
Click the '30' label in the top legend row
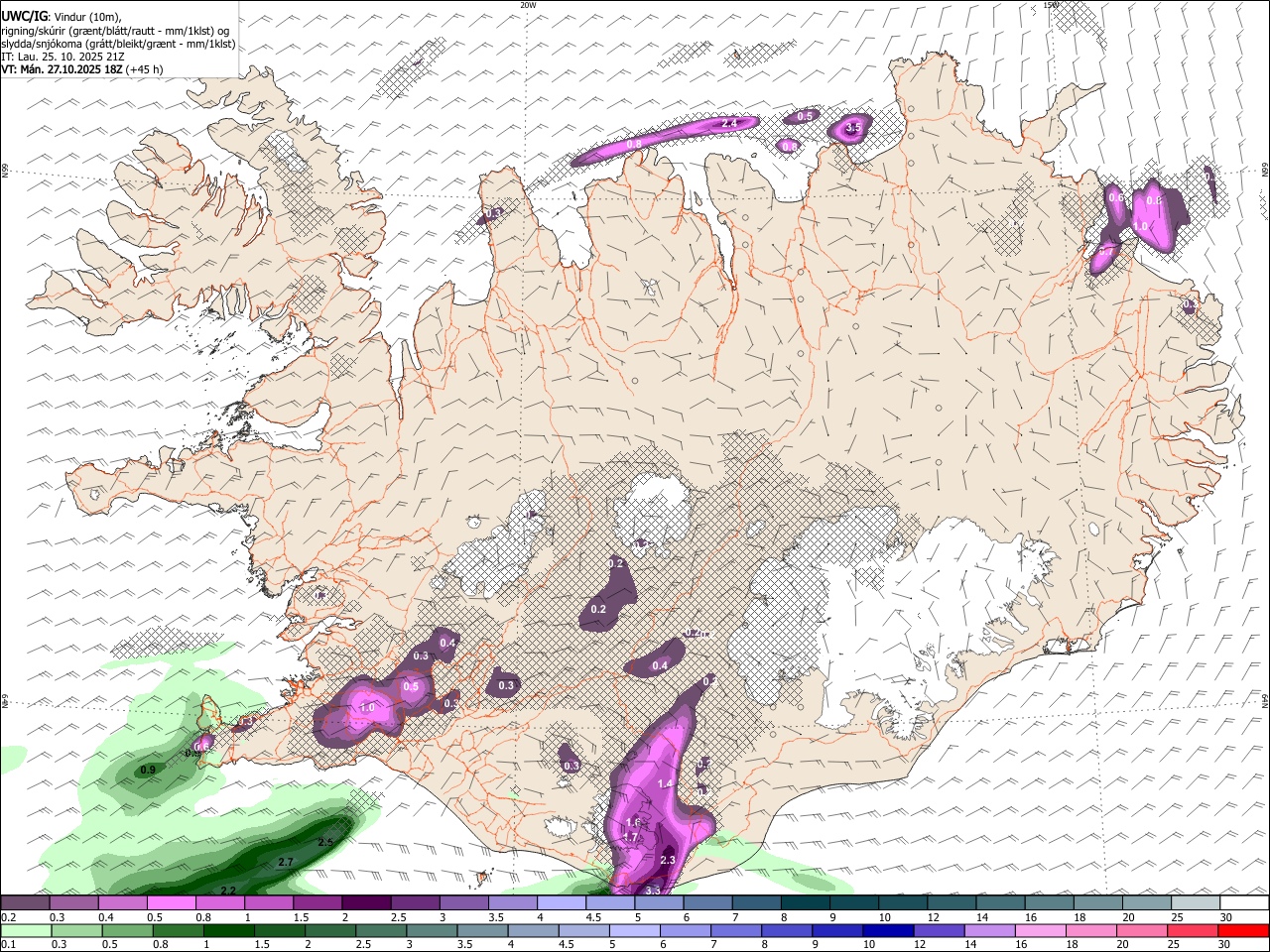click(x=1226, y=917)
